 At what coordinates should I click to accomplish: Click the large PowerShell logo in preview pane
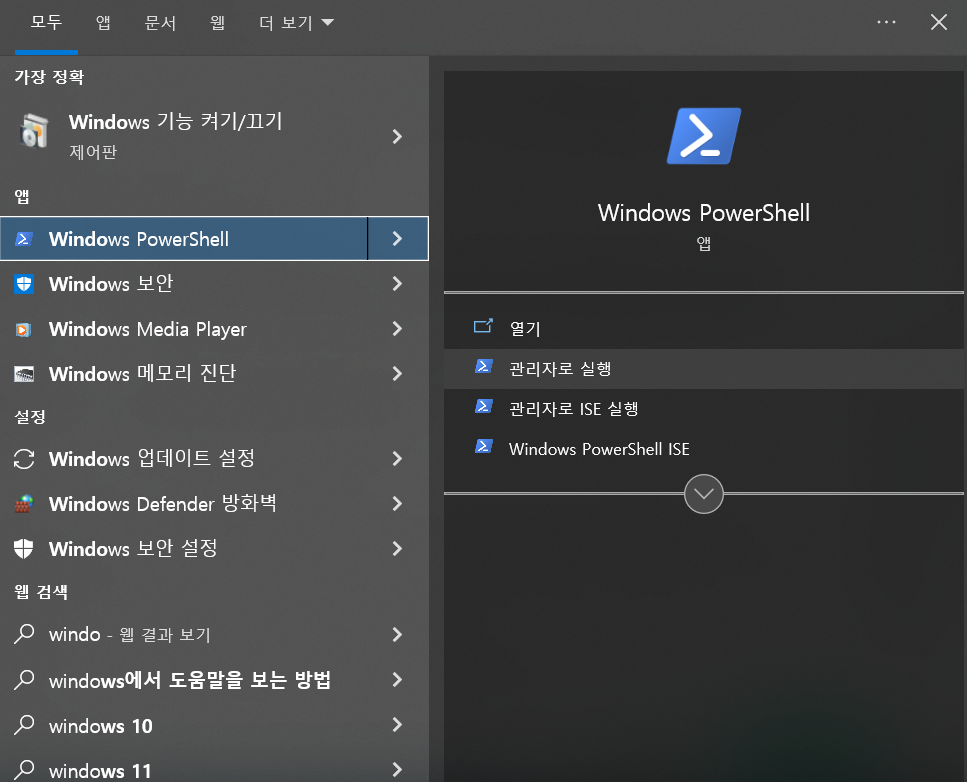click(x=704, y=136)
